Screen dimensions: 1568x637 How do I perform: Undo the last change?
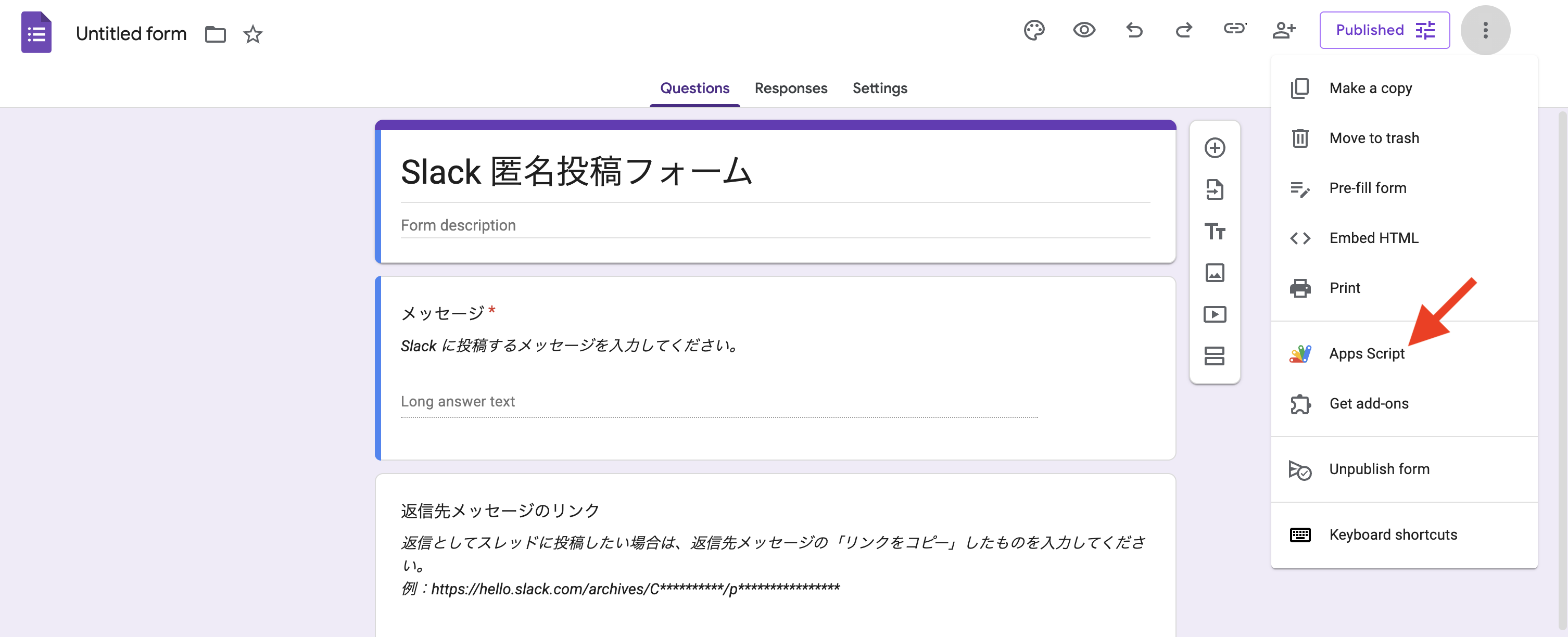1134,30
